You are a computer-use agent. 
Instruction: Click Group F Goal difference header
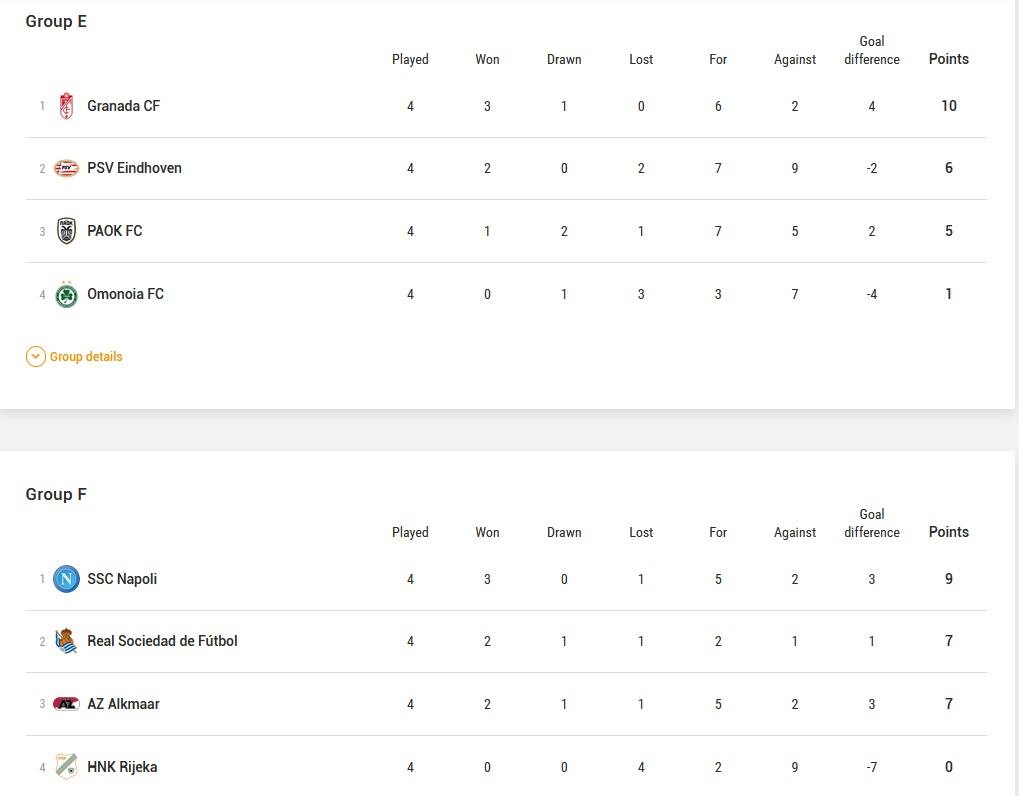(x=872, y=523)
